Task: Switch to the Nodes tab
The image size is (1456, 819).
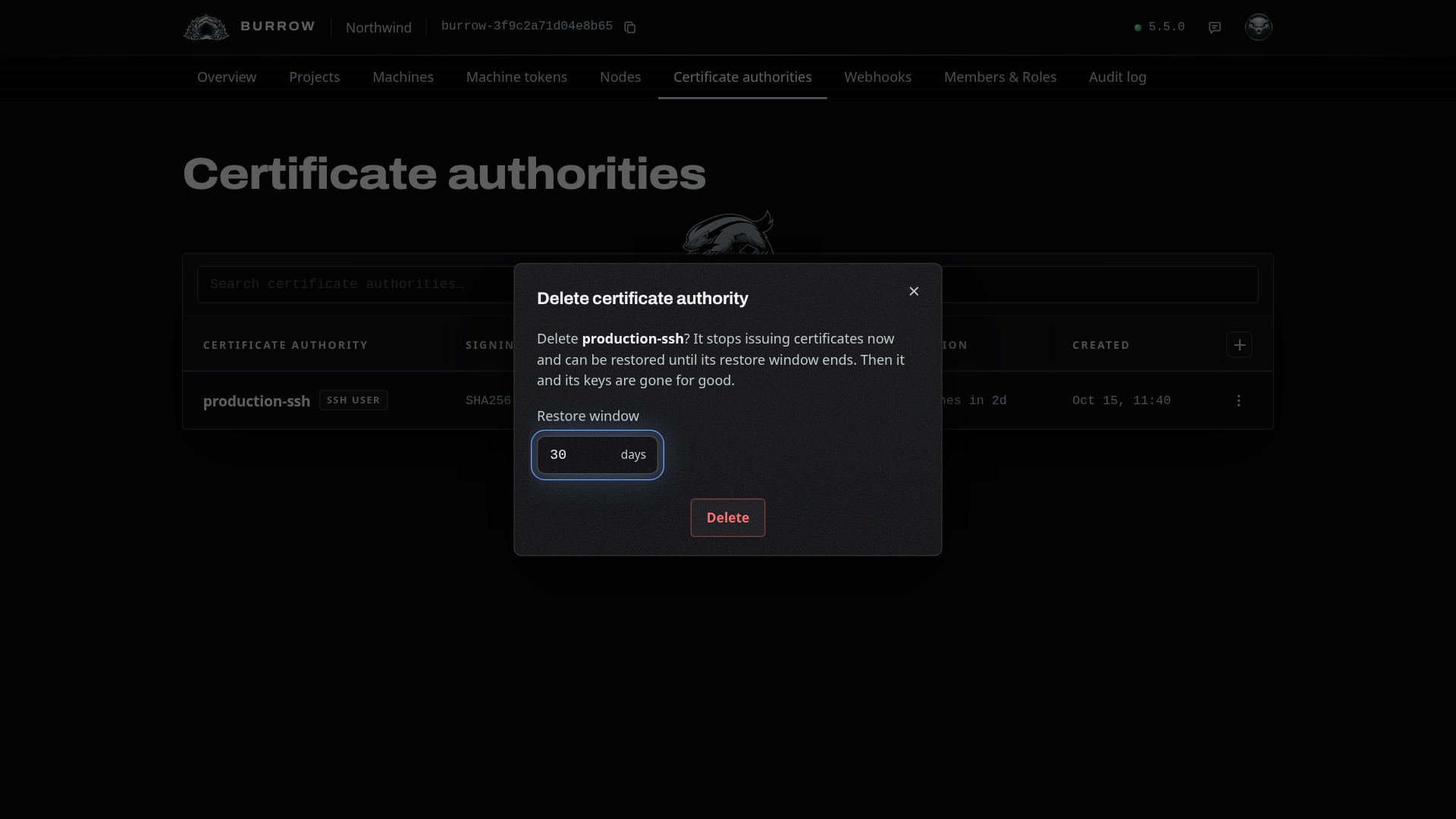Action: click(x=620, y=77)
